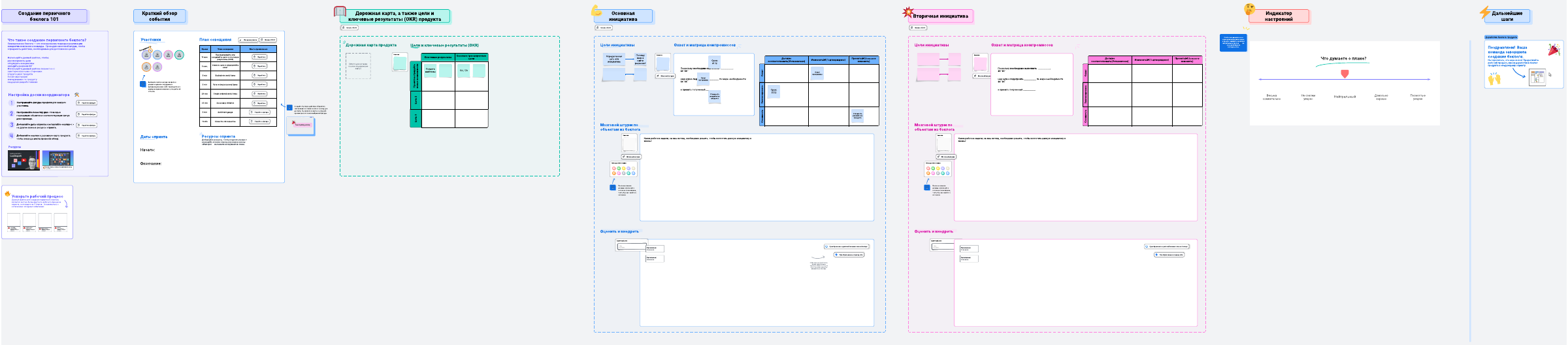This screenshot has height=345, width=1568.
Task: Click the heart marker on the mood scale
Action: point(1345,74)
